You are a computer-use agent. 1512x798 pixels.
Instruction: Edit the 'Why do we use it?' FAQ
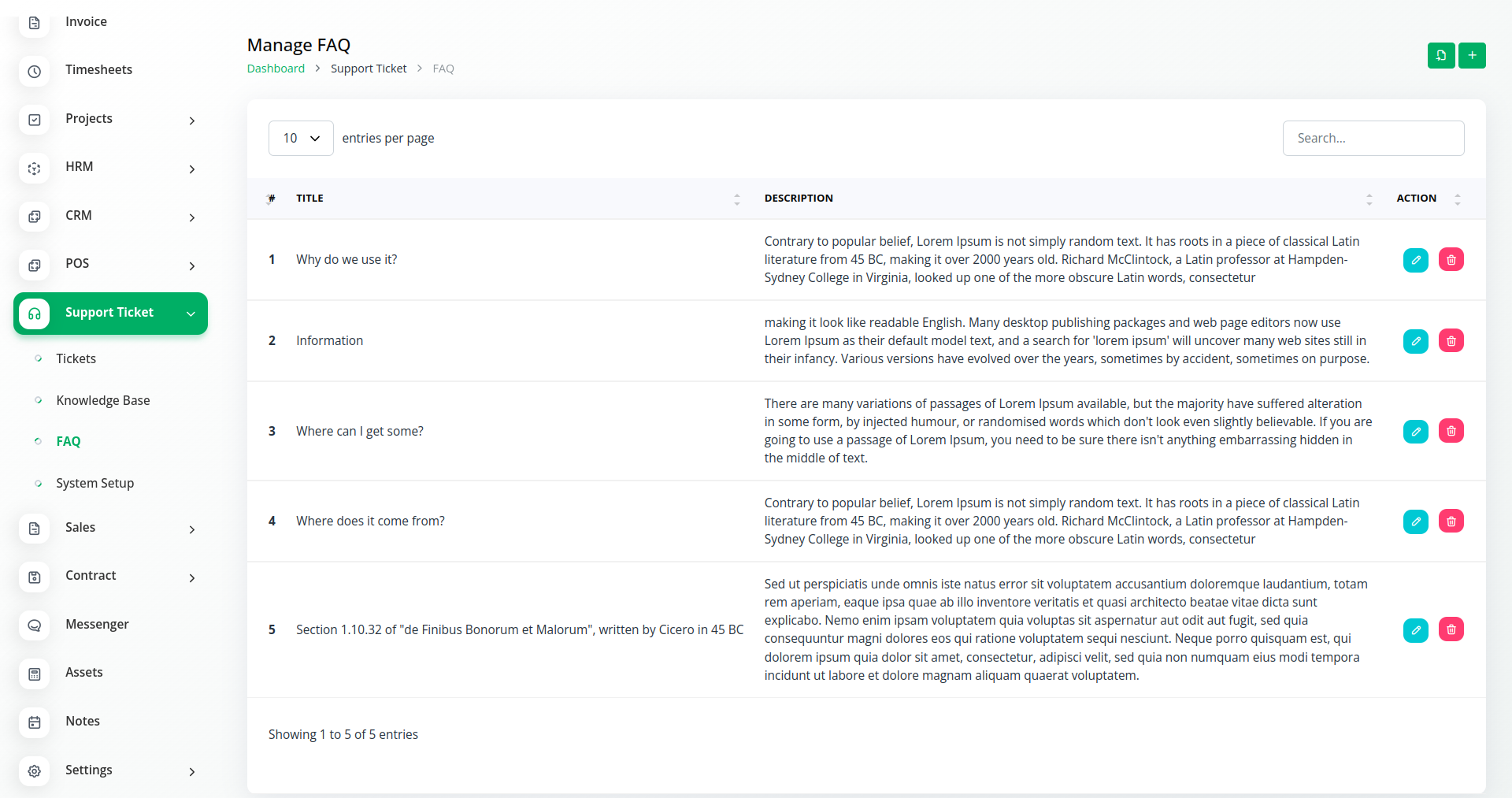[x=1415, y=260]
